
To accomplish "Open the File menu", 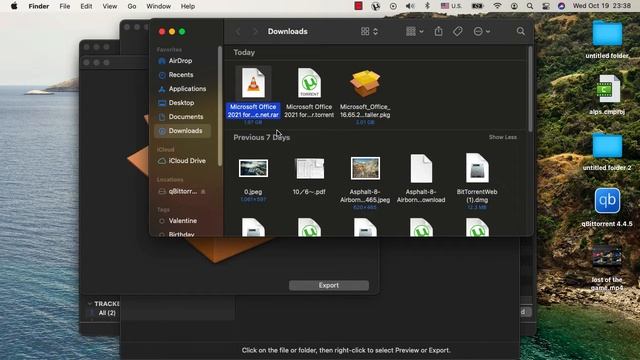I will coord(64,6).
